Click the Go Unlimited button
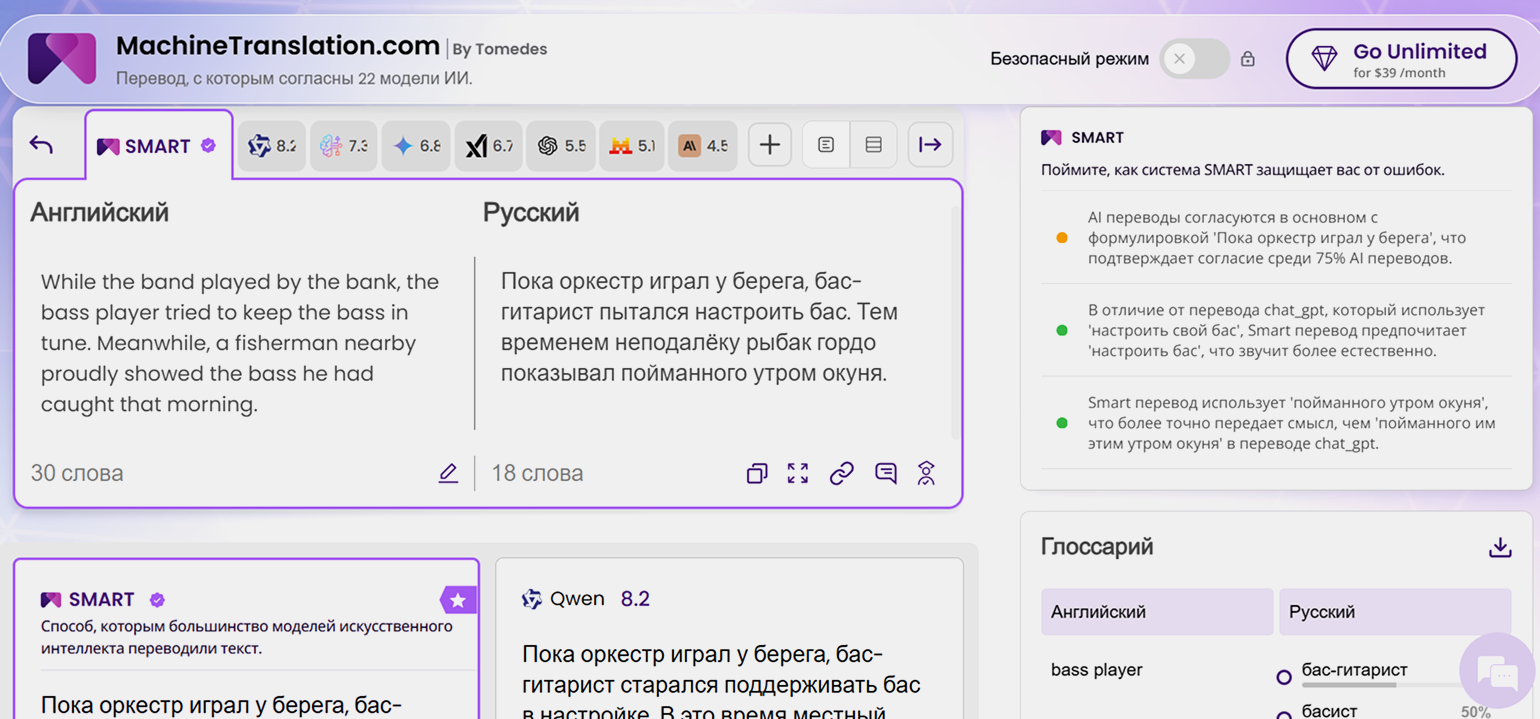 1401,59
